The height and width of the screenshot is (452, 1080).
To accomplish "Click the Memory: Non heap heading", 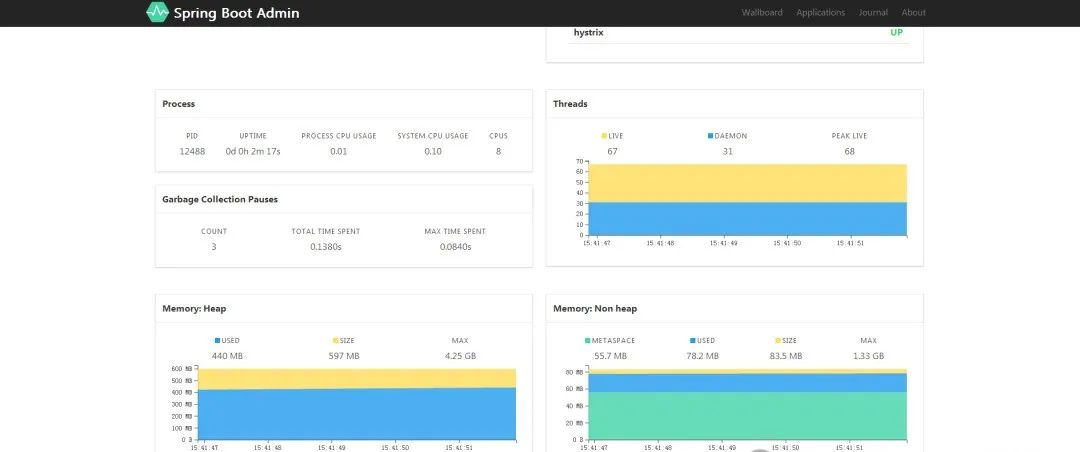I will tap(595, 309).
